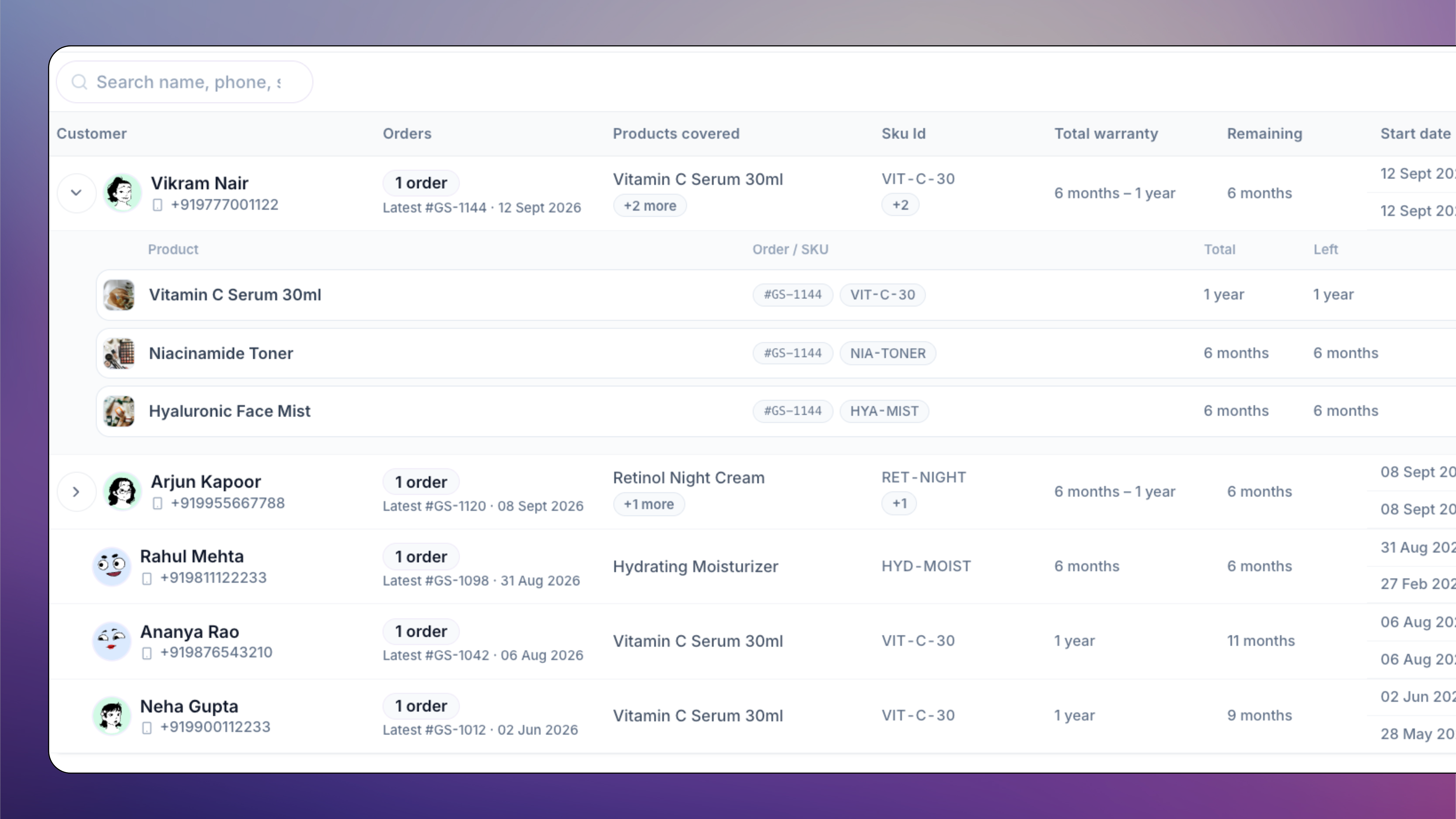
Task: Click the search magnifier icon
Action: click(79, 83)
